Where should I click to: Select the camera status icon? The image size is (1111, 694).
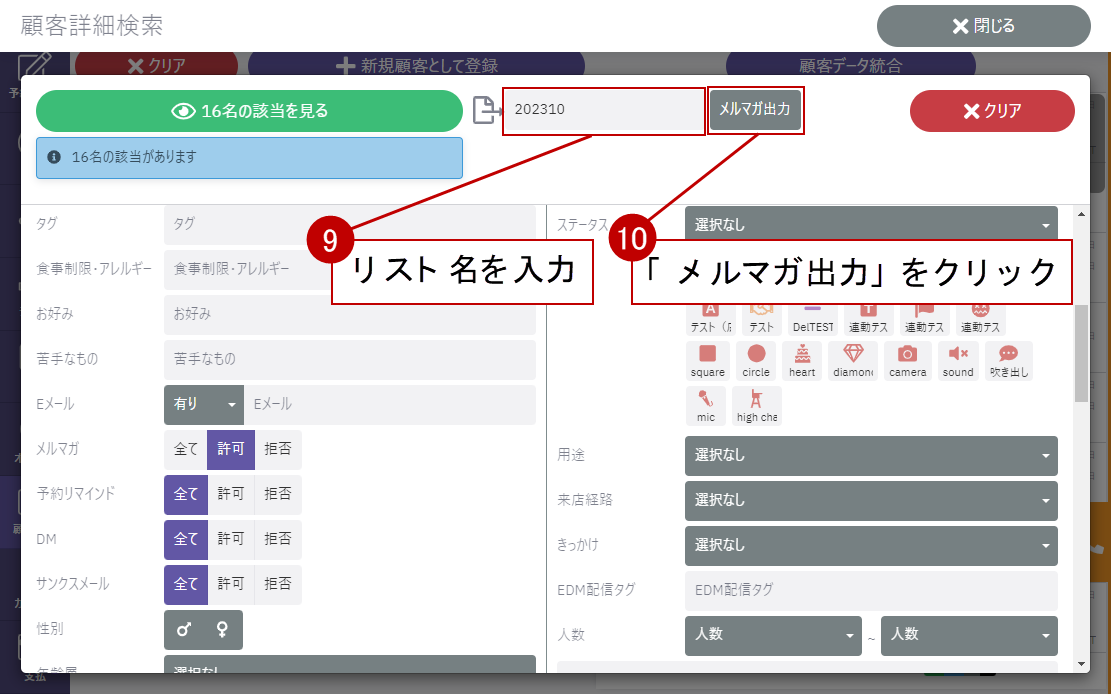pos(907,359)
